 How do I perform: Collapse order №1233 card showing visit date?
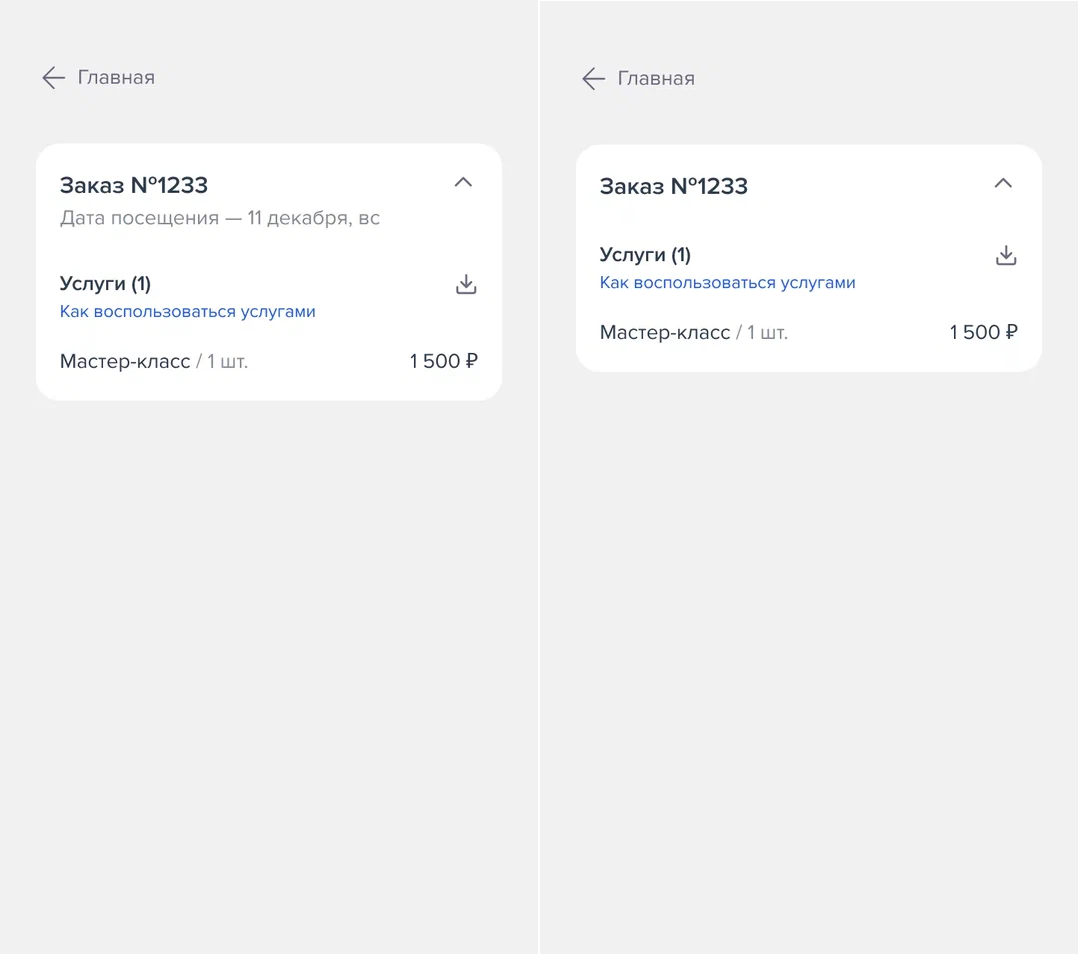tap(463, 182)
